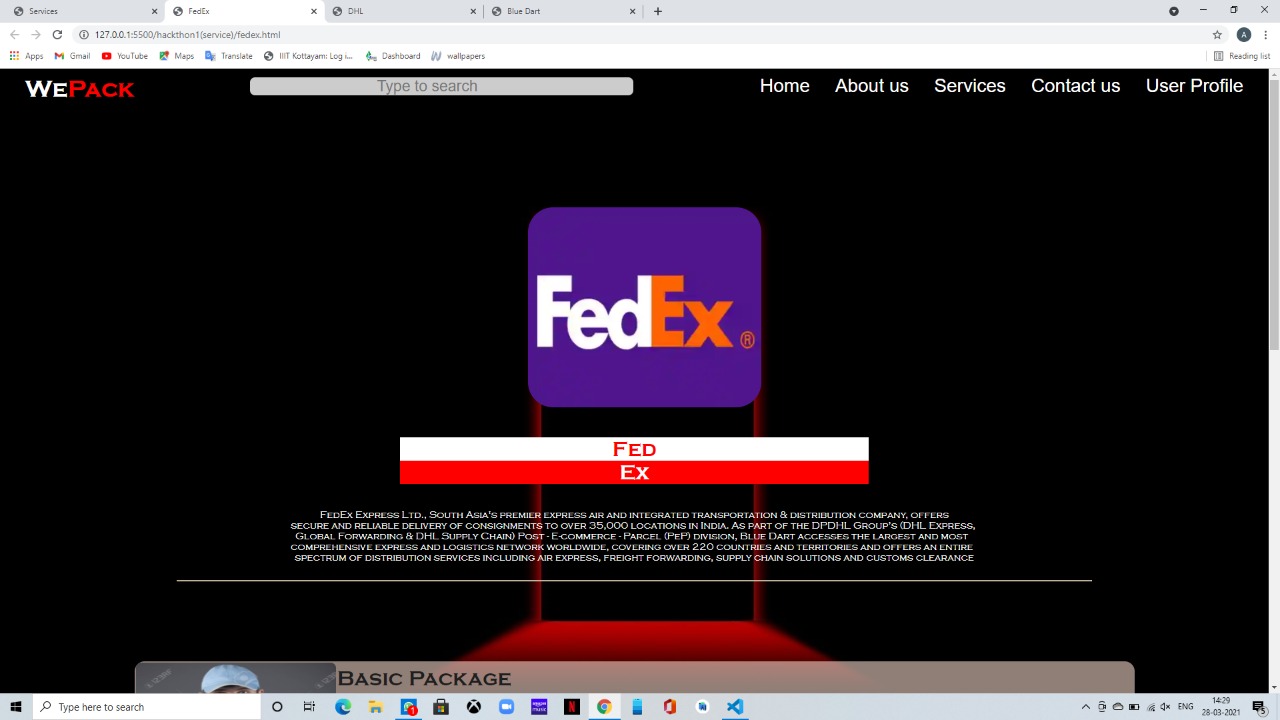Click the Chrome taskbar icon
This screenshot has height=720, width=1280.
tap(604, 707)
